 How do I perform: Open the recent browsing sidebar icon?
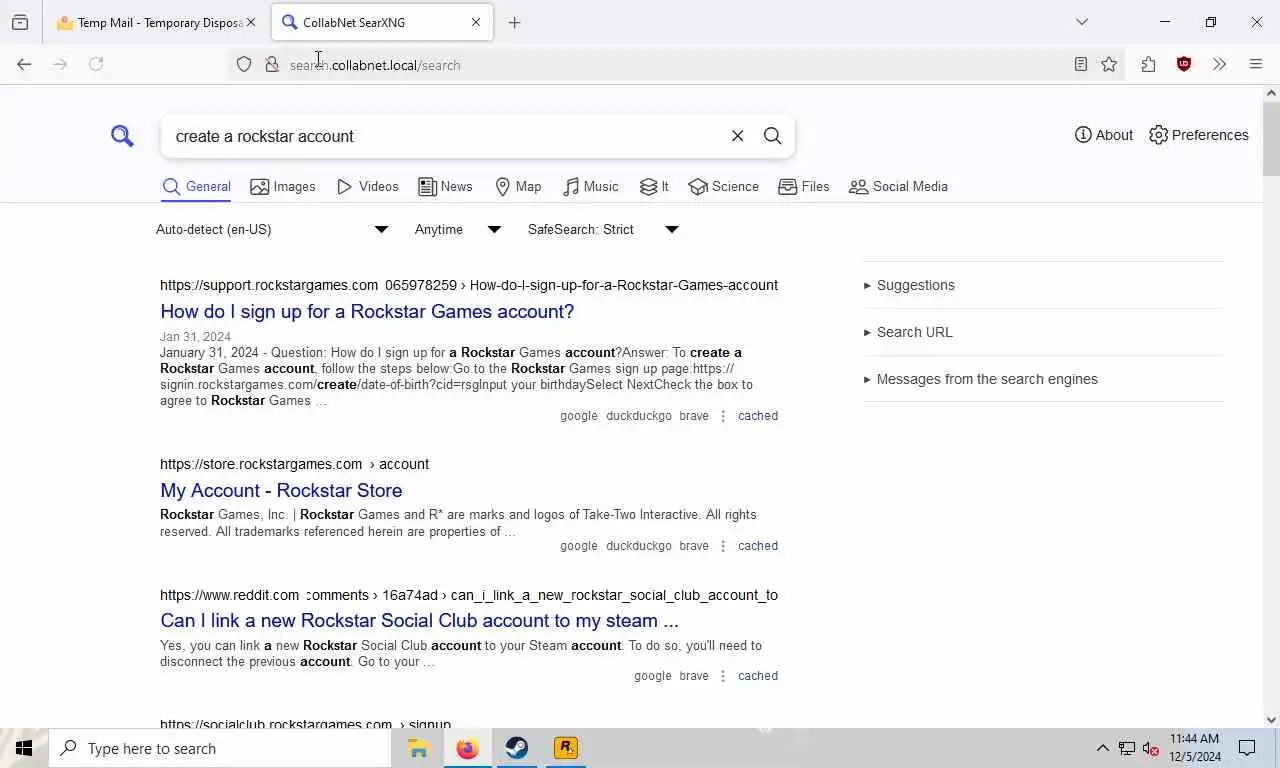tap(20, 22)
